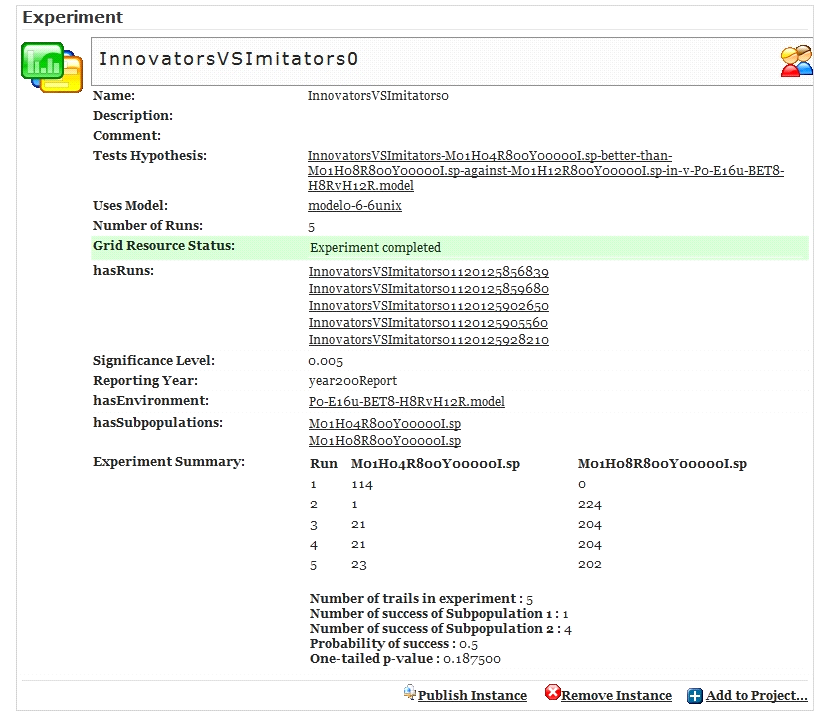This screenshot has width=821, height=715.
Task: Open run InnovatorsVSImitators0120125905560
Action: 428,323
